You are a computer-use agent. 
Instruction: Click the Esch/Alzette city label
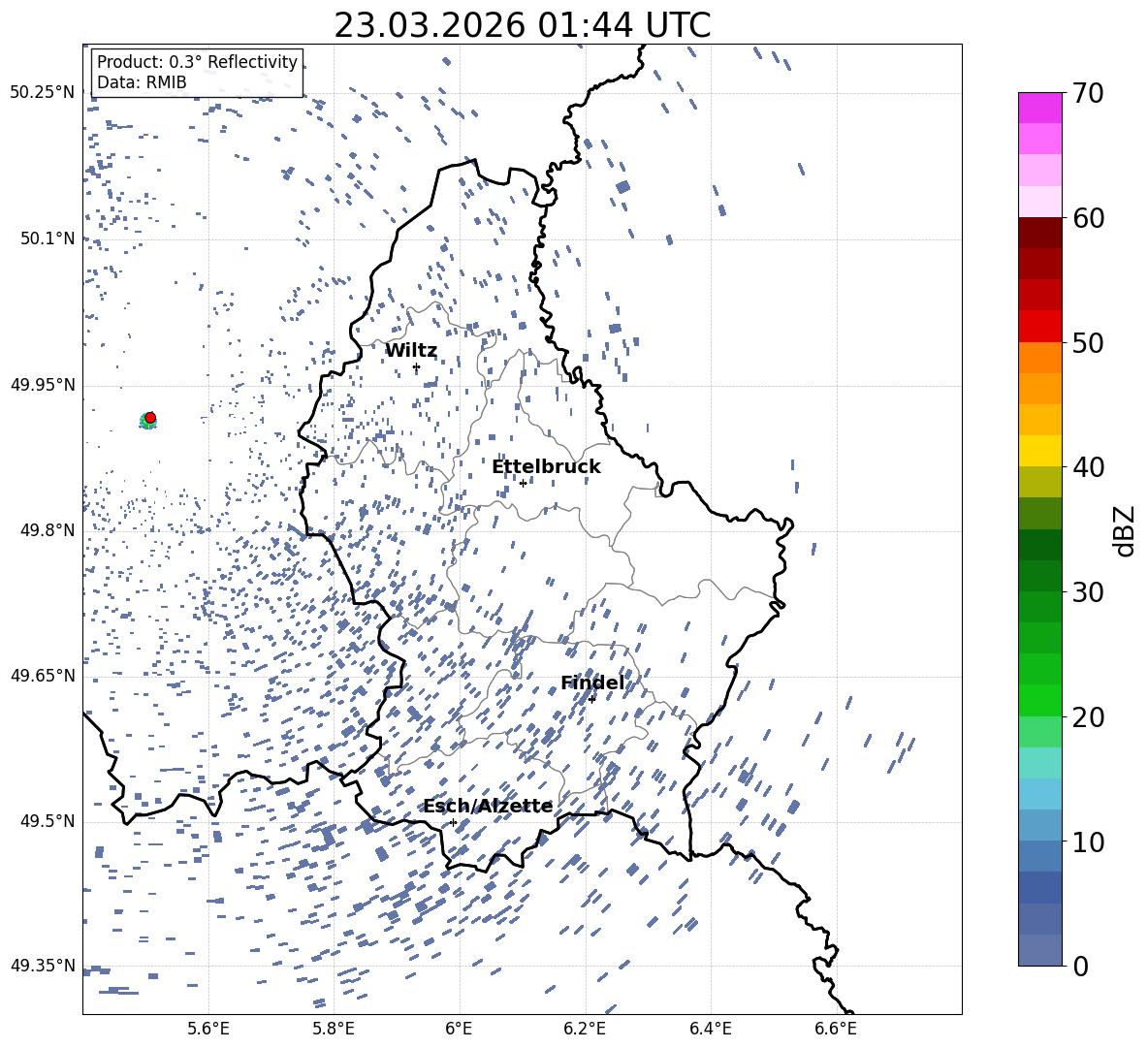489,807
